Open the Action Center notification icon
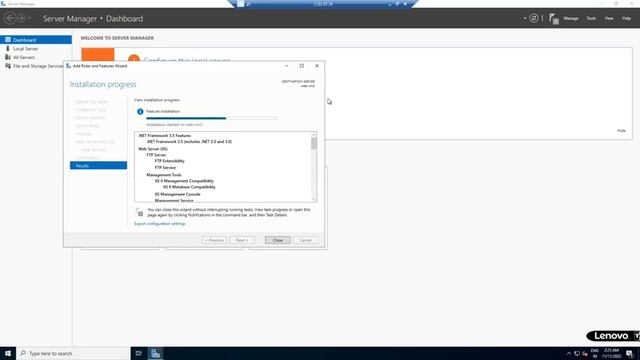Viewport: 640px width, 360px height. (x=629, y=353)
